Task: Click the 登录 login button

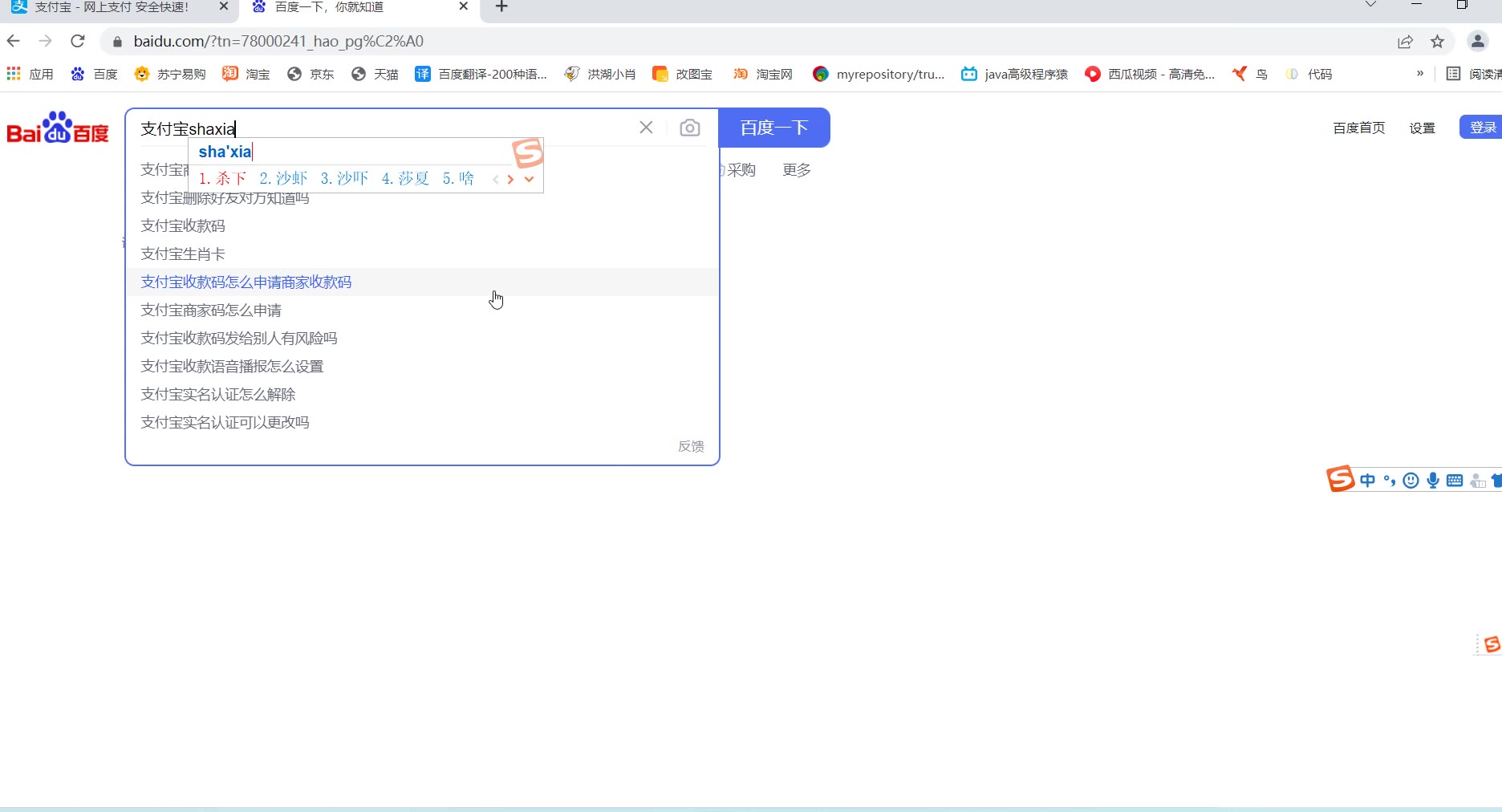Action: 1481,128
